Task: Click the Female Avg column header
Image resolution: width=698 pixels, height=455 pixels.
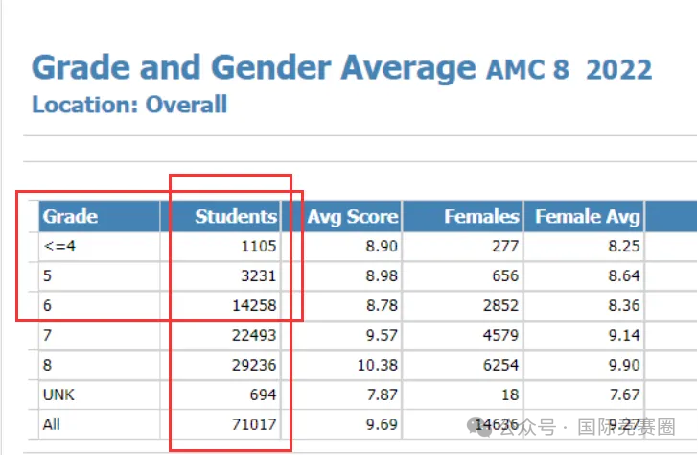Action: (x=584, y=216)
